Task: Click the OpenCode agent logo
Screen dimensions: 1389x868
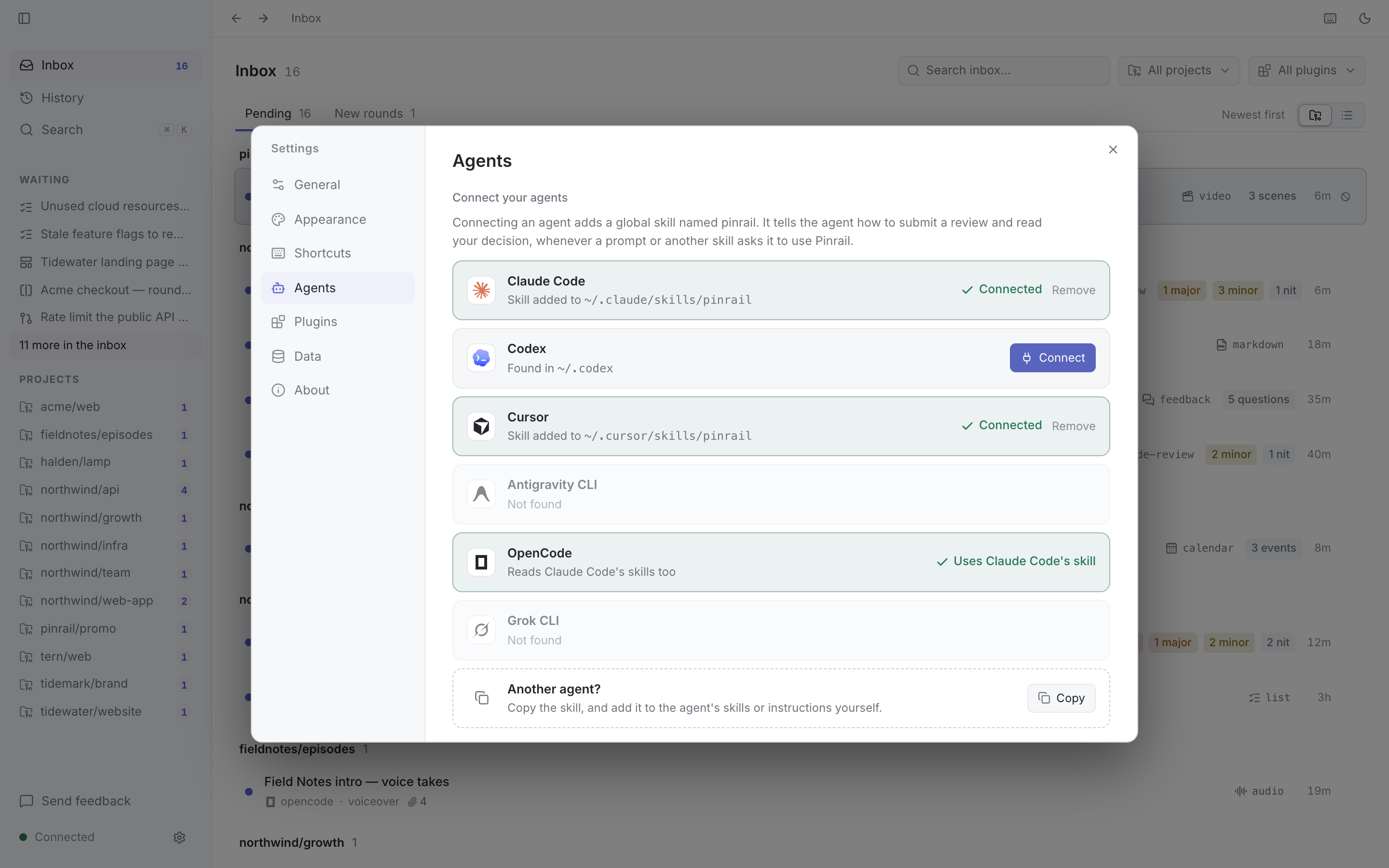Action: (x=481, y=562)
